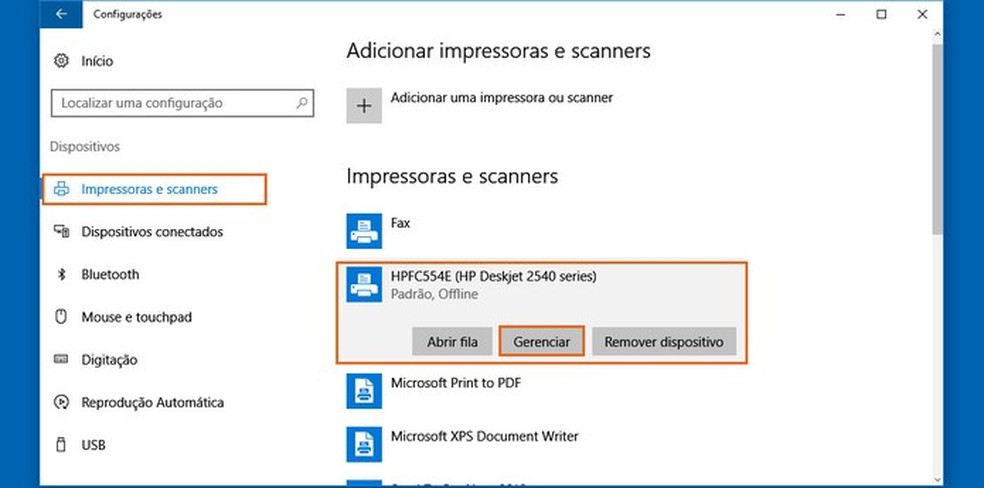Open Digitação settings
Screen dimensions: 984x488
click(109, 360)
